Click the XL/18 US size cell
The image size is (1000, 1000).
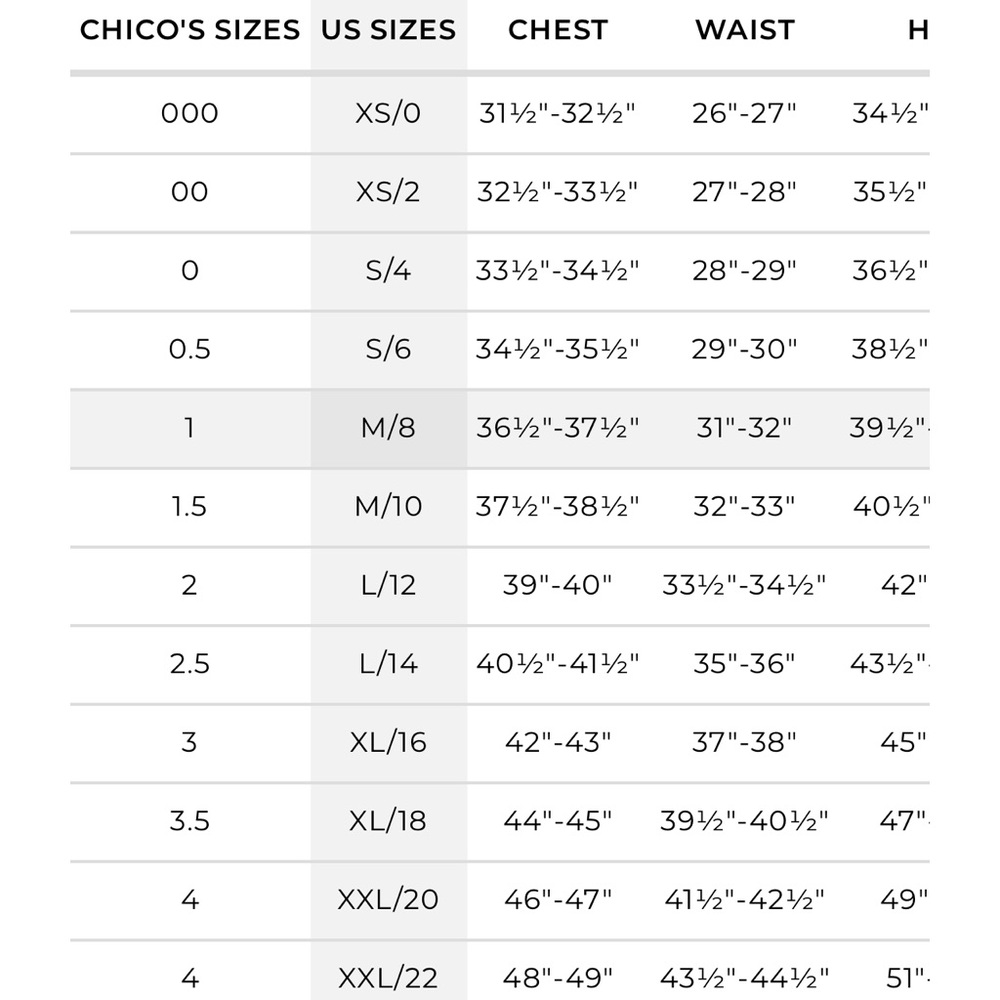388,821
